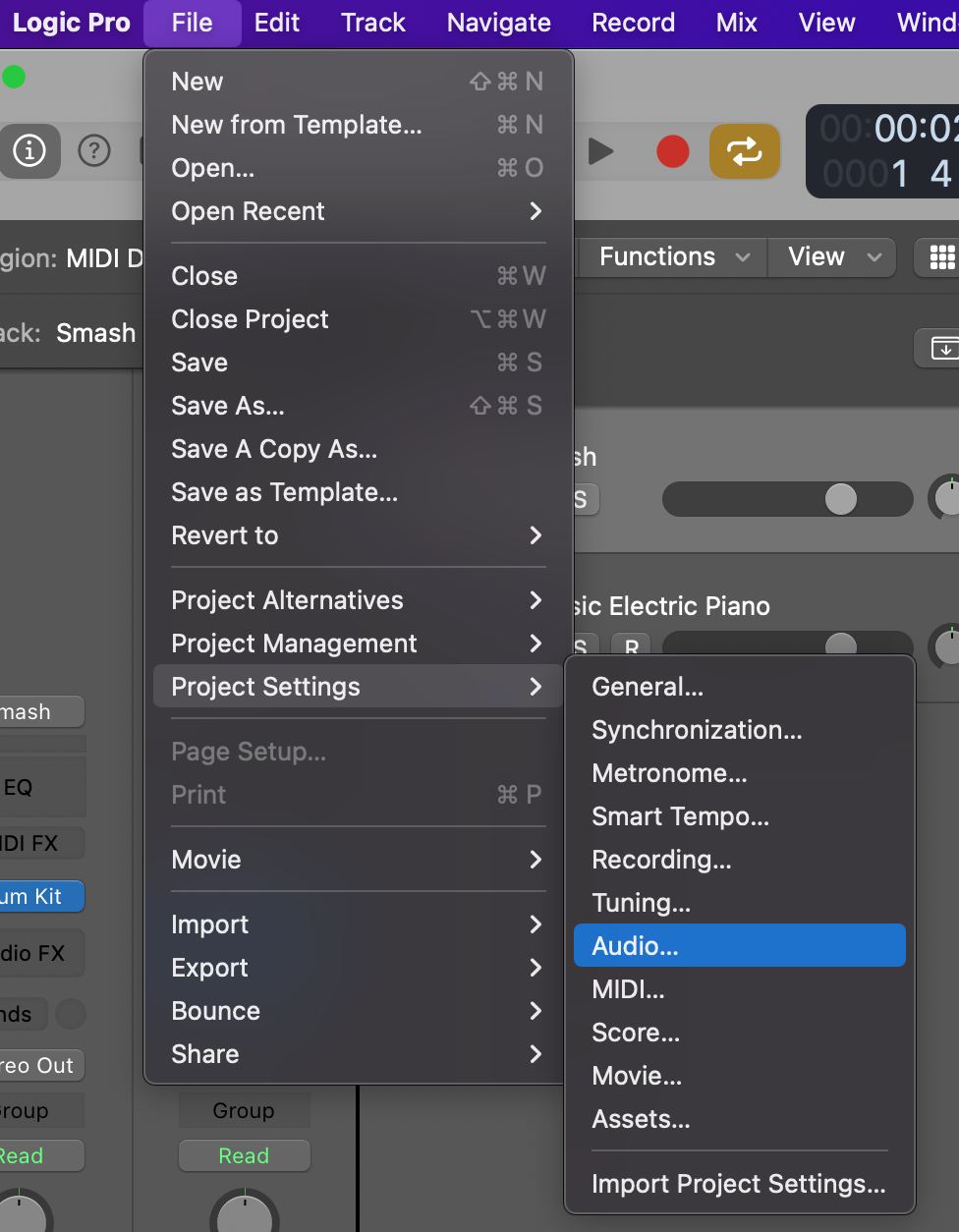Expand the Share submenu
The image size is (959, 1232).
[358, 1053]
